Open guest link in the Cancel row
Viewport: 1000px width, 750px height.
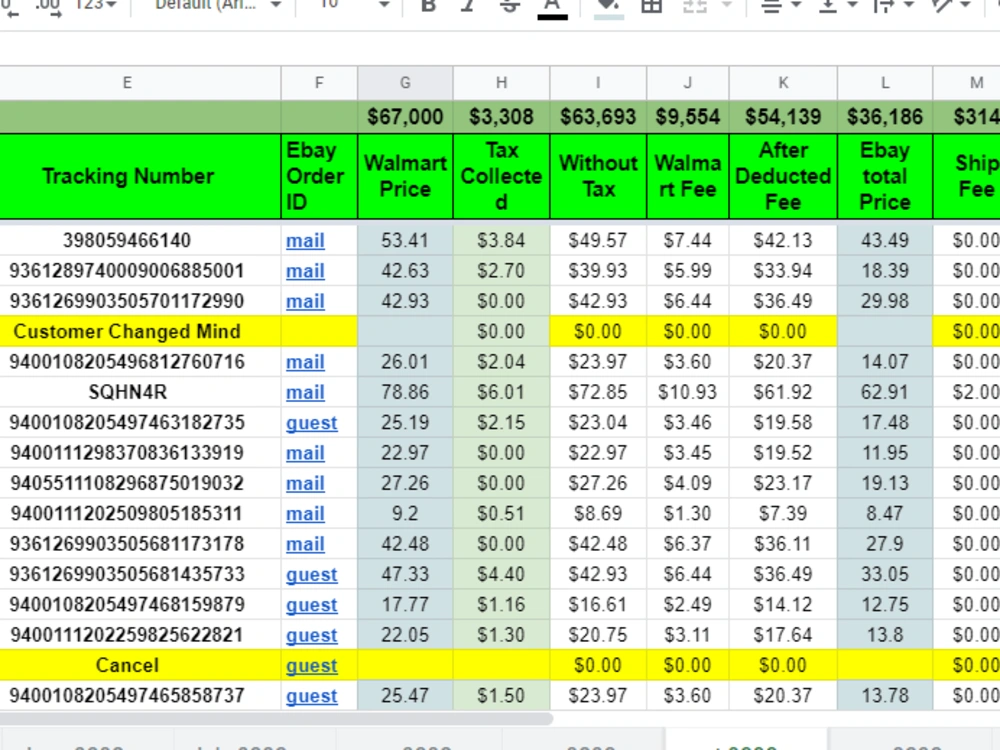coord(311,666)
